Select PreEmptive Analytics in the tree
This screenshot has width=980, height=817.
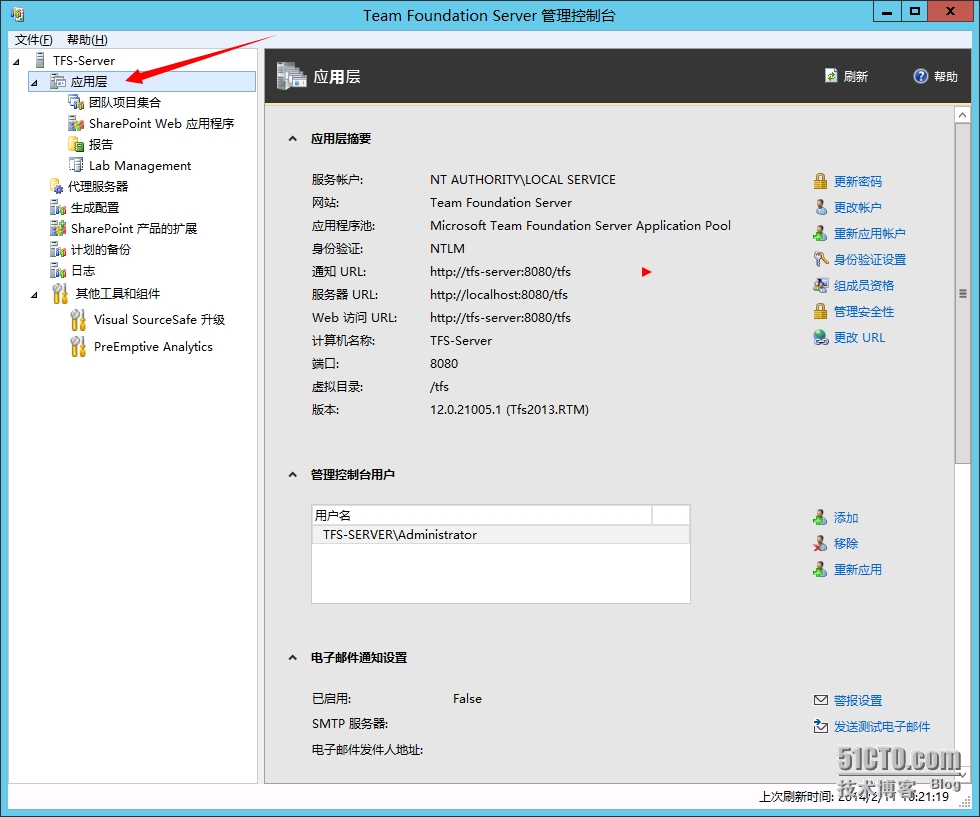coord(153,346)
